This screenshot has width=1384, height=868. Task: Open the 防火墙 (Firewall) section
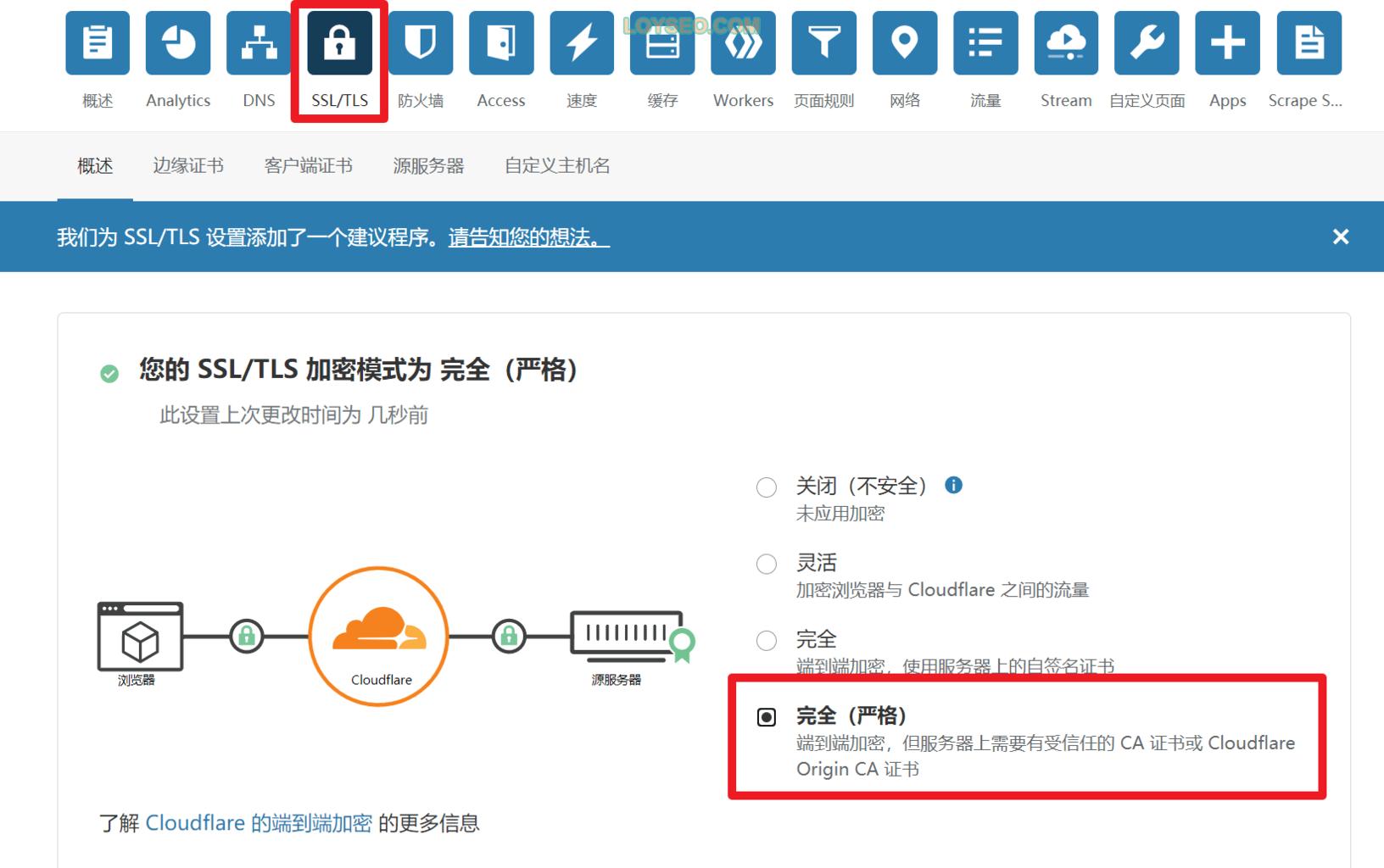421,42
